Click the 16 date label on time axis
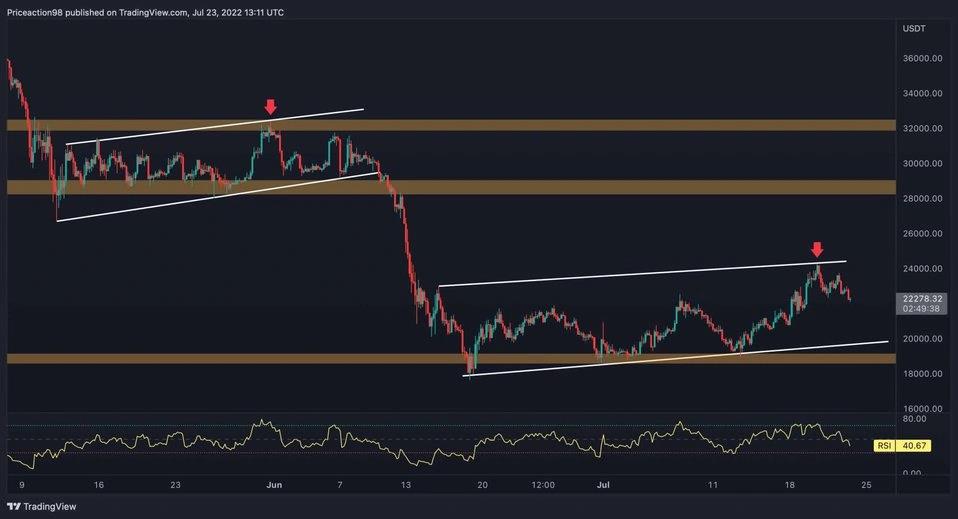This screenshot has height=519, width=958. tap(99, 485)
